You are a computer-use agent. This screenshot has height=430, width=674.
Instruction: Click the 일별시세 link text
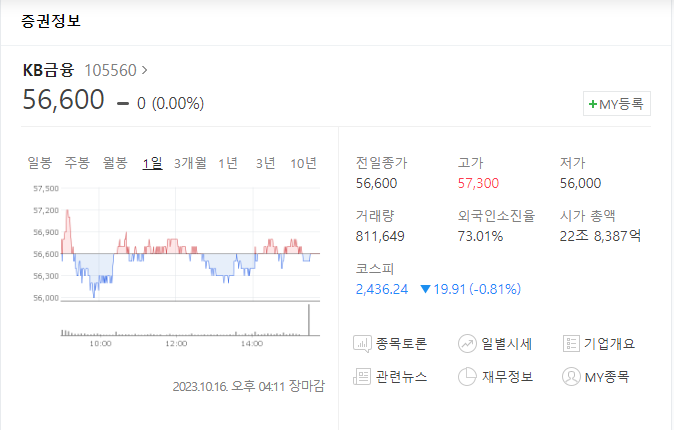point(507,344)
